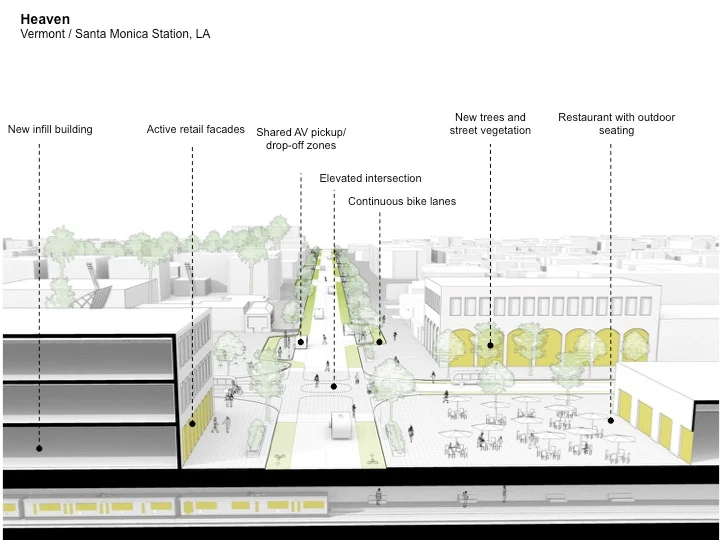The width and height of the screenshot is (720, 540).
Task: Click the autonomous vehicle in the street center
Action: [340, 427]
